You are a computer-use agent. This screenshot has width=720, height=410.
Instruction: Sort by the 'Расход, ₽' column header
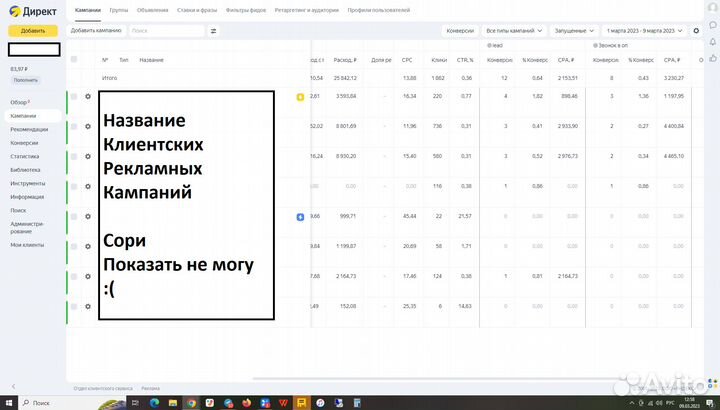(x=345, y=60)
